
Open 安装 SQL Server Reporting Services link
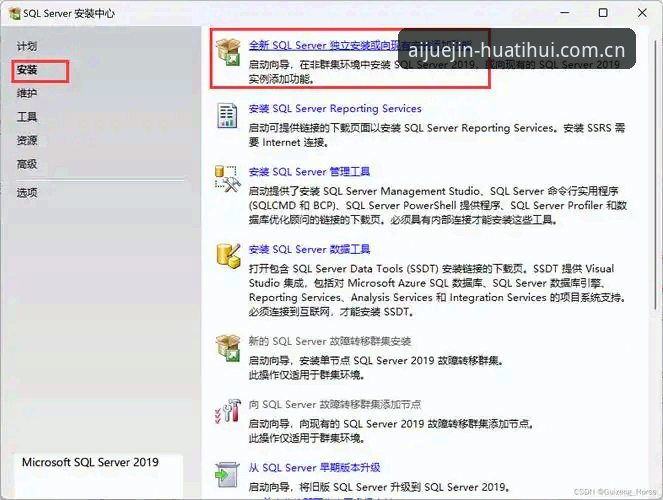click(335, 109)
